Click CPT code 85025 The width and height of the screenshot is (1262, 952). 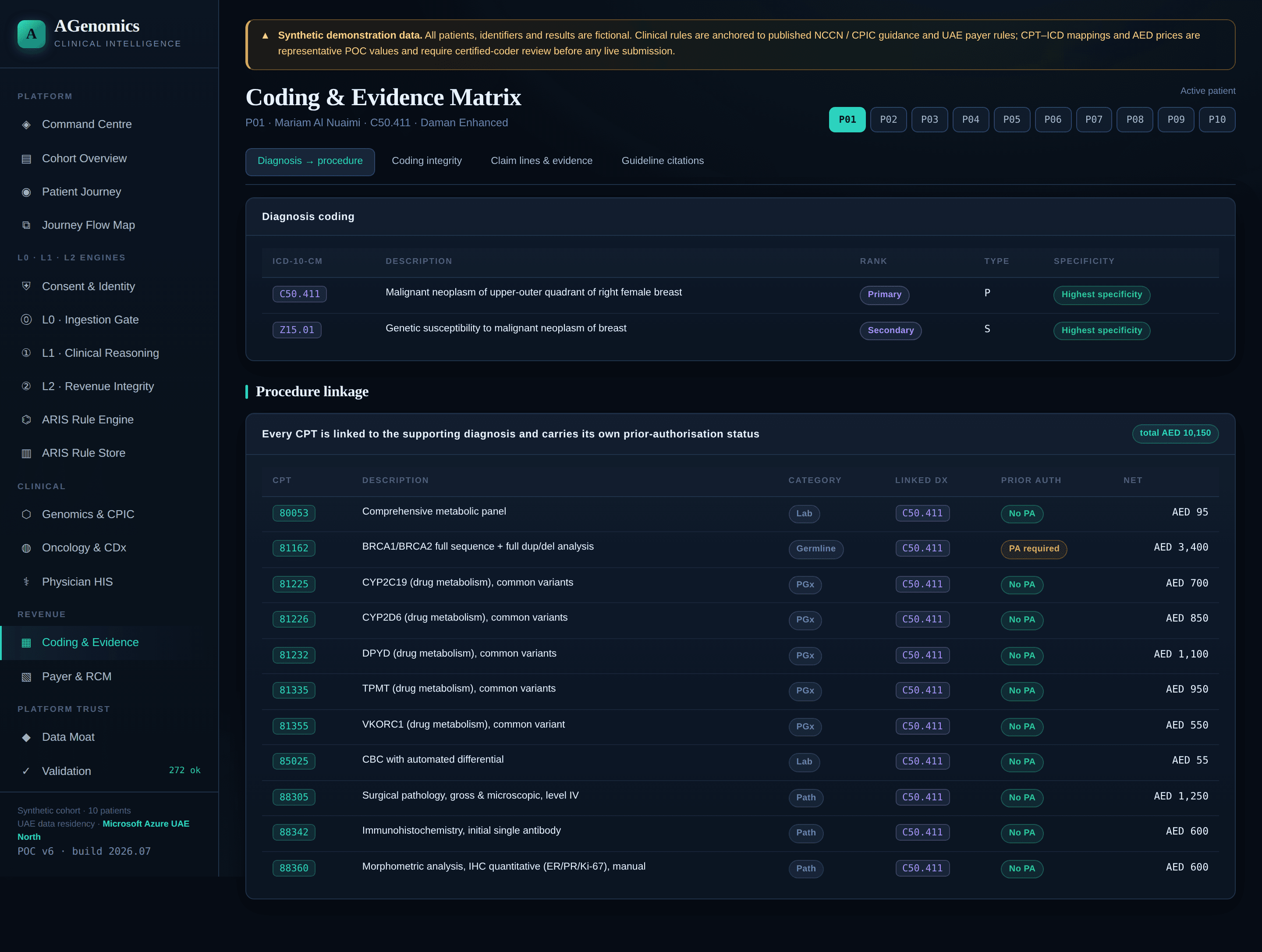[294, 761]
